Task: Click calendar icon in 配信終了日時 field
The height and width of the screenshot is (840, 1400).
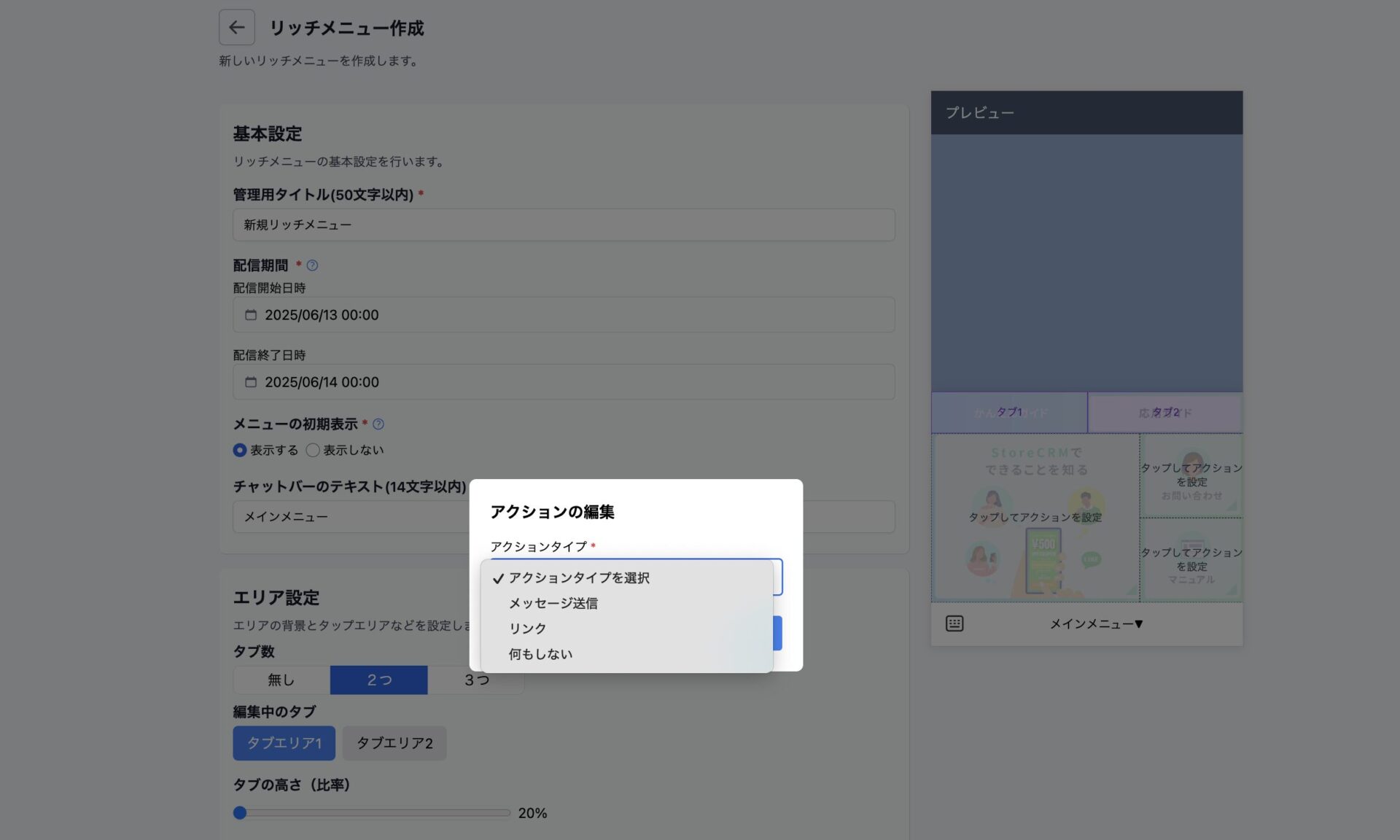Action: 251,382
